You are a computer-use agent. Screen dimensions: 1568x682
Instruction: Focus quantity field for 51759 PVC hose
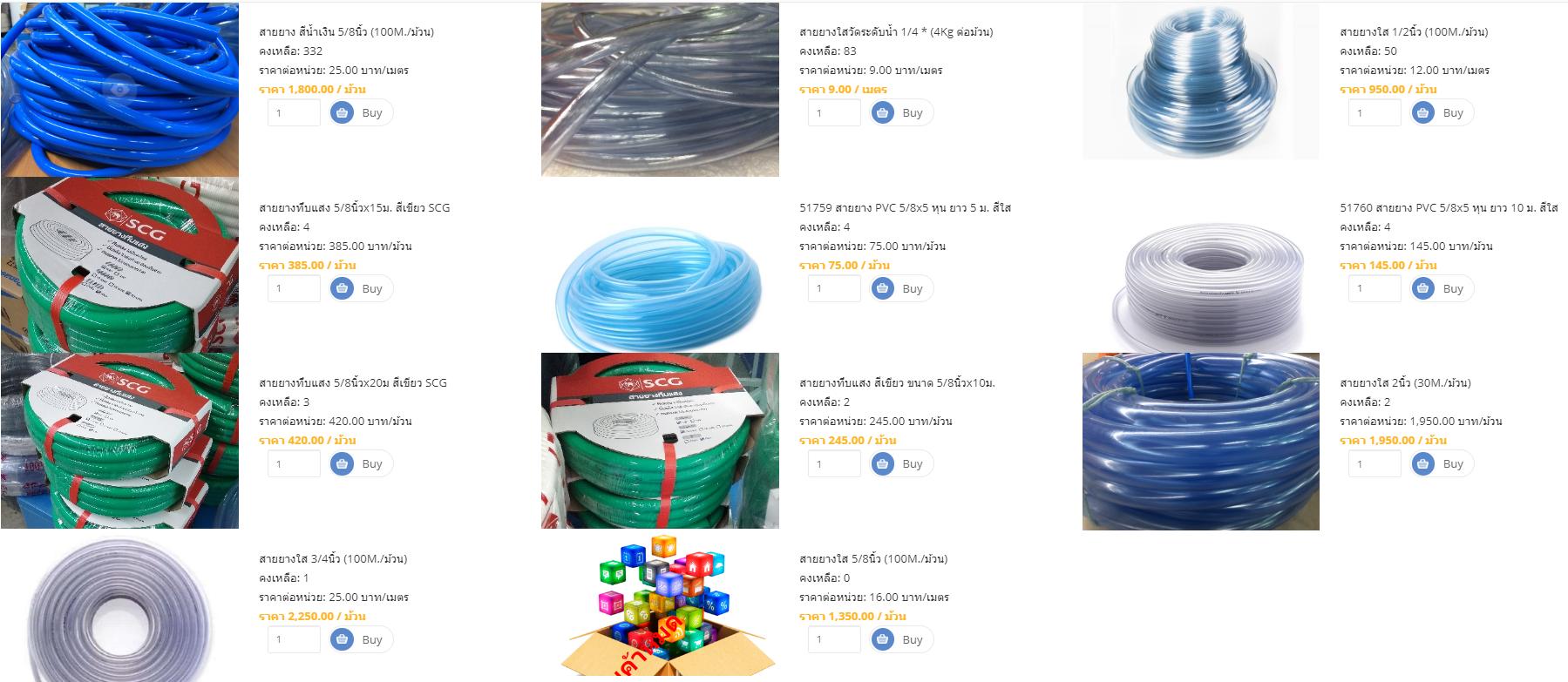[x=834, y=288]
